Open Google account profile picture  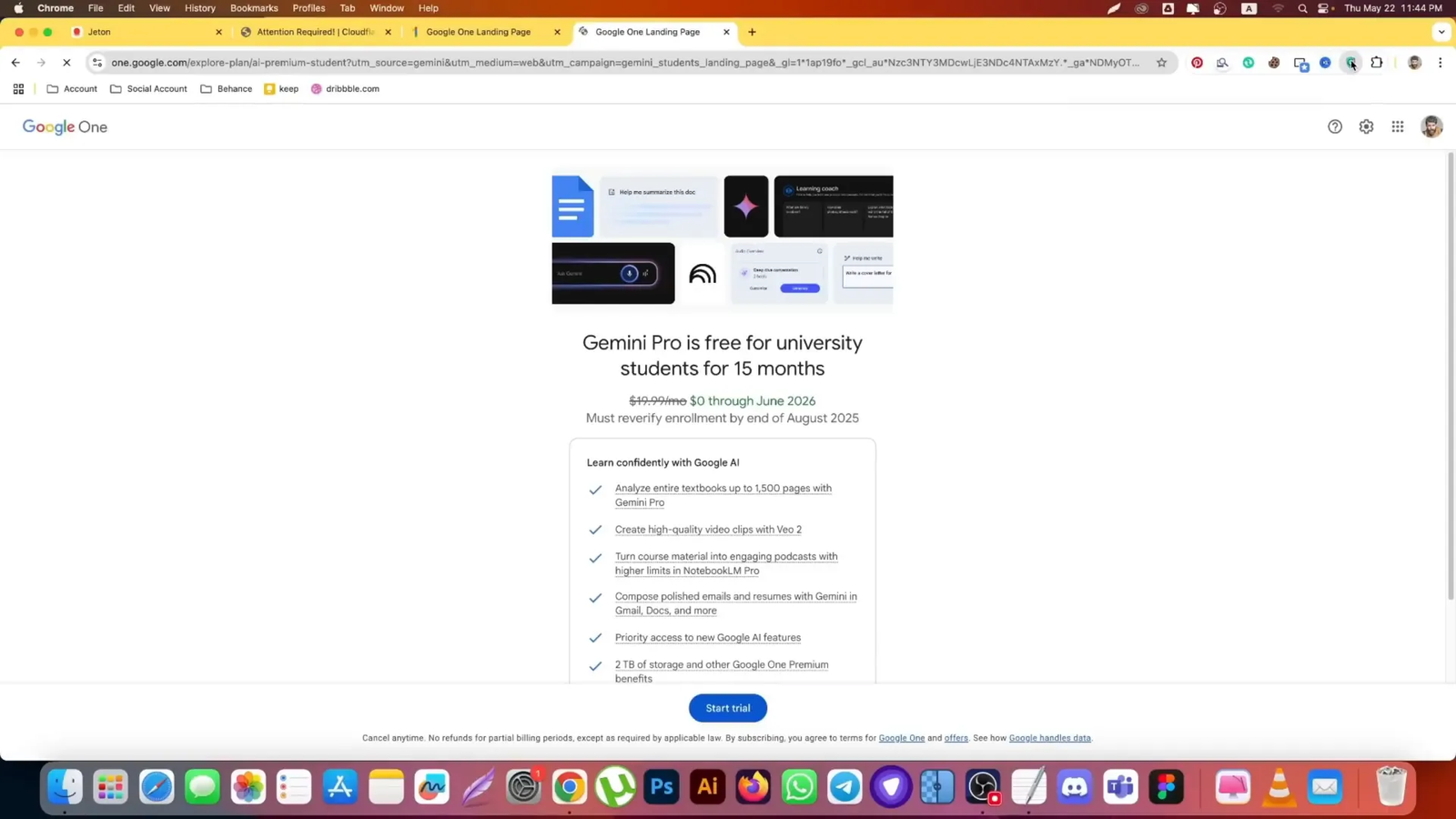[x=1431, y=127]
